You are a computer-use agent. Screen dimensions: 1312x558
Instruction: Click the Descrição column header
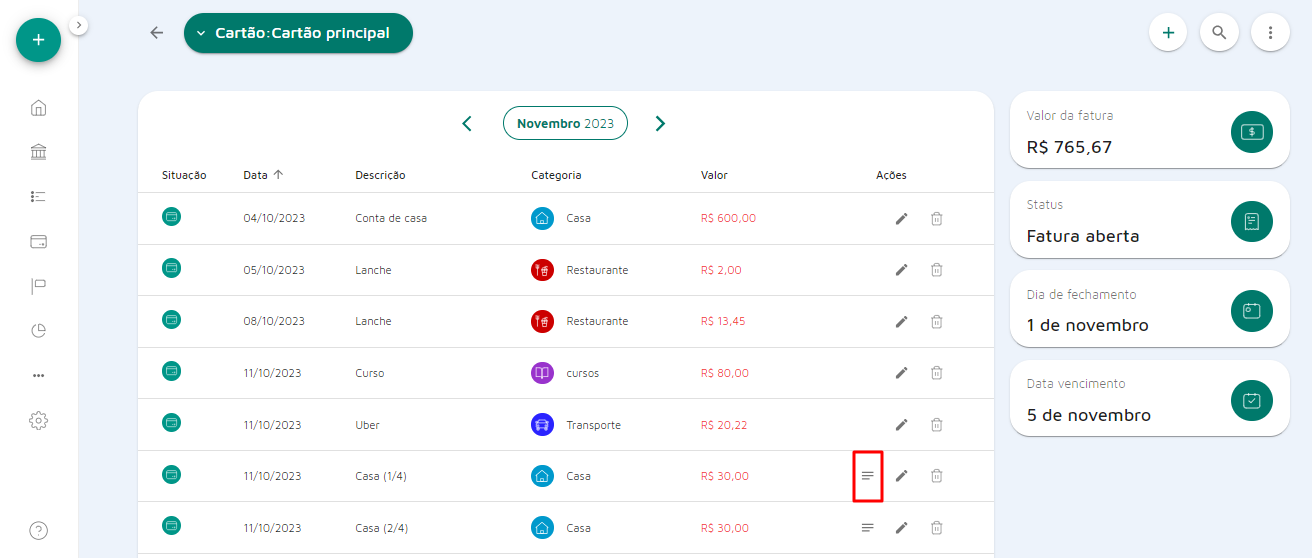click(x=380, y=175)
